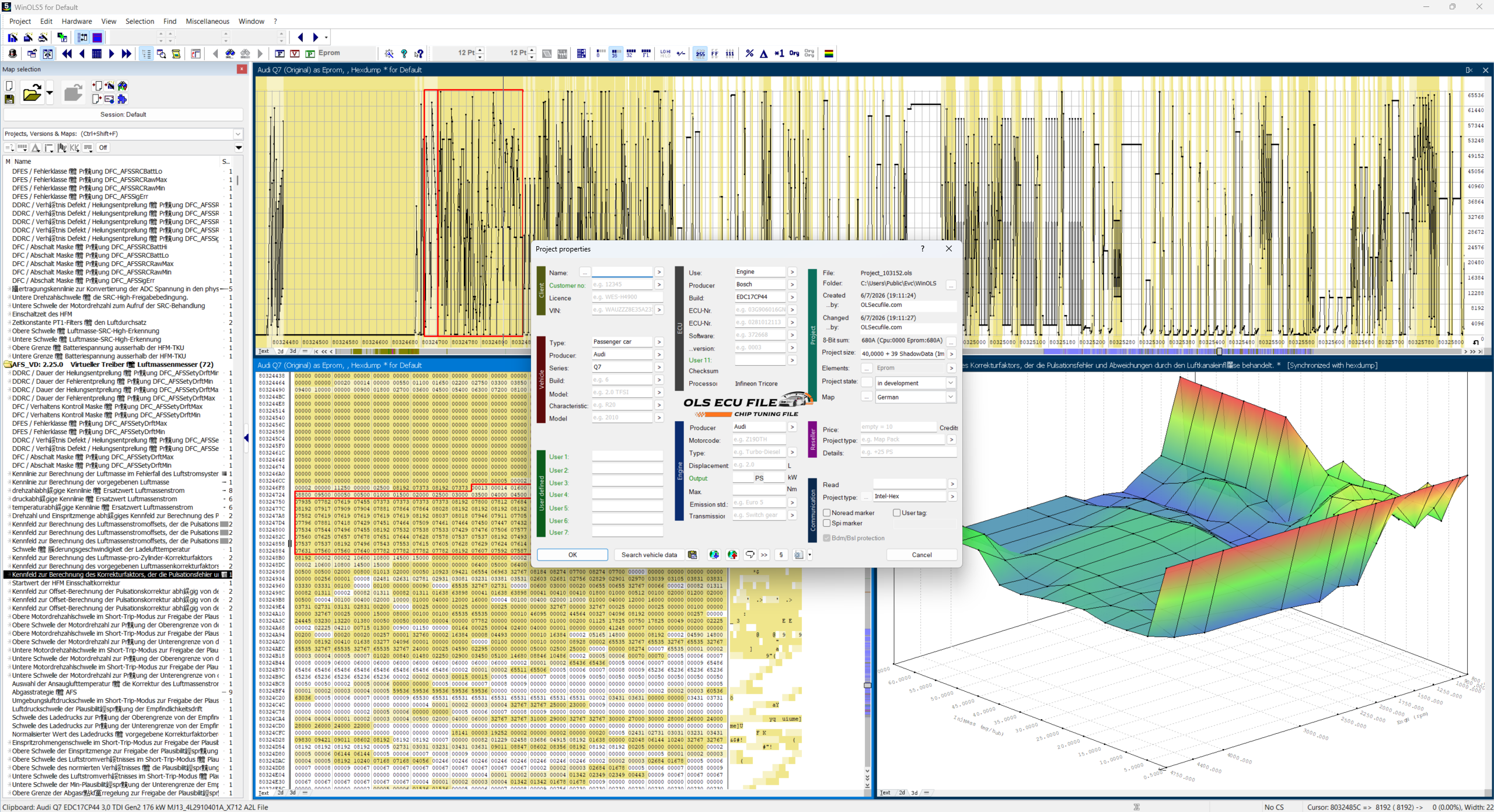Click the binoculars search icon in toolbar
Screen dimensions: 1494x812
231,54
